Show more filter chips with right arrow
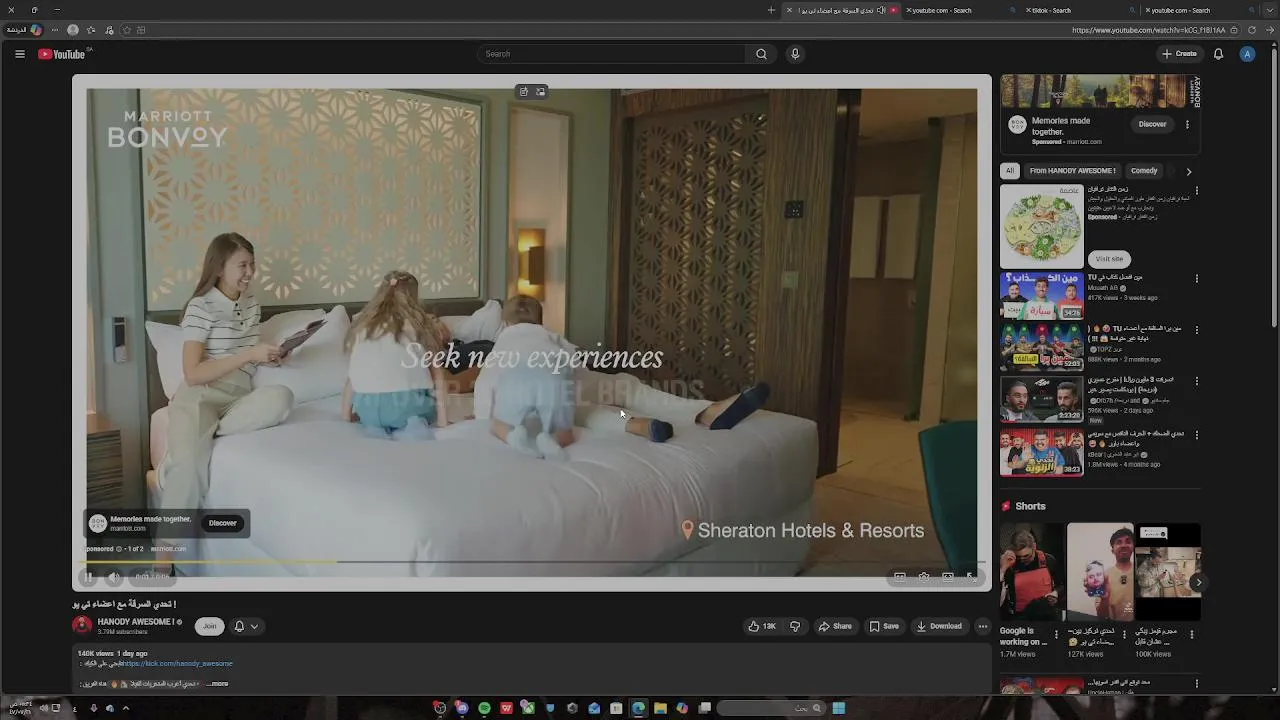1280x720 pixels. coord(1188,171)
